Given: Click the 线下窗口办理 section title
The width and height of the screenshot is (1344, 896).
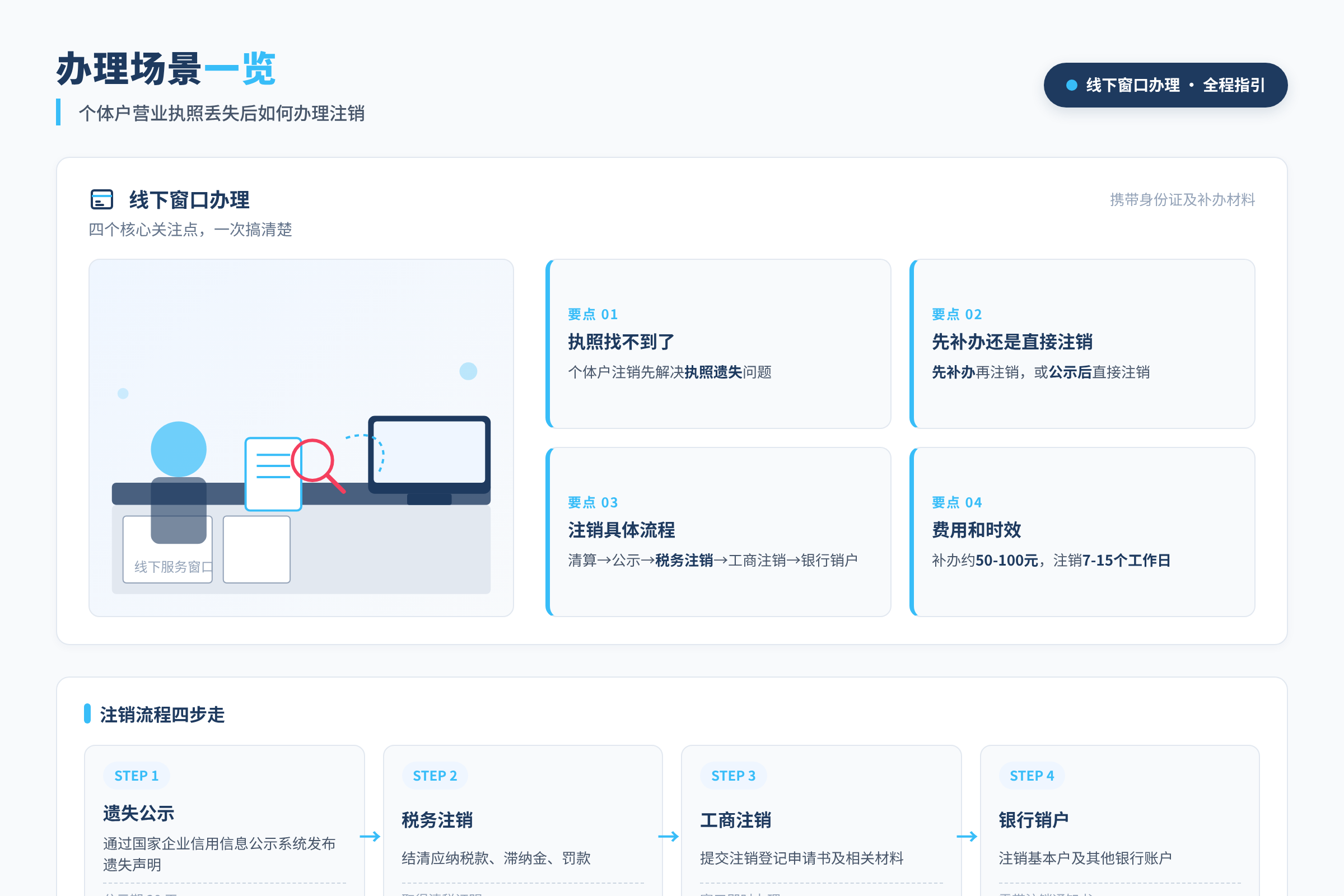Looking at the screenshot, I should [189, 200].
